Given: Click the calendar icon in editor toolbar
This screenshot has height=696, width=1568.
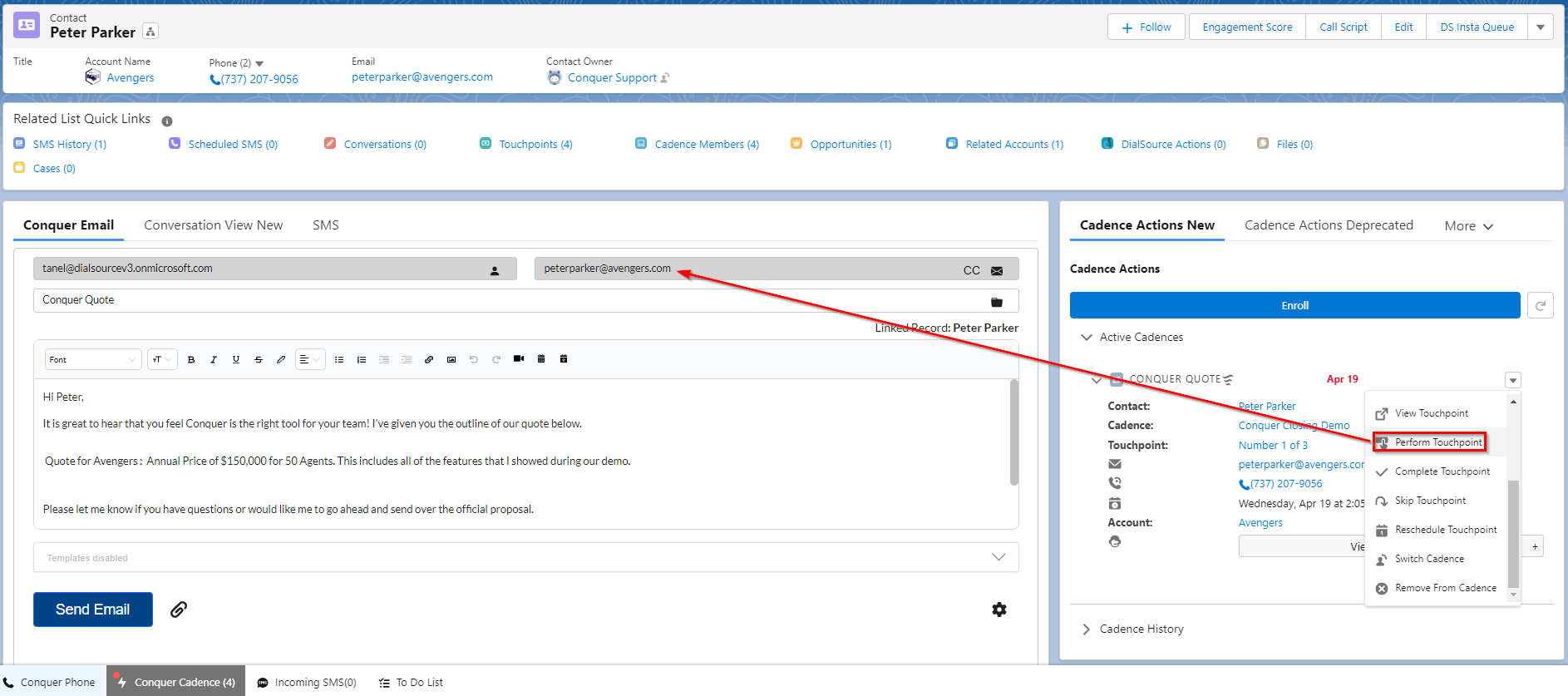Looking at the screenshot, I should coord(541,359).
